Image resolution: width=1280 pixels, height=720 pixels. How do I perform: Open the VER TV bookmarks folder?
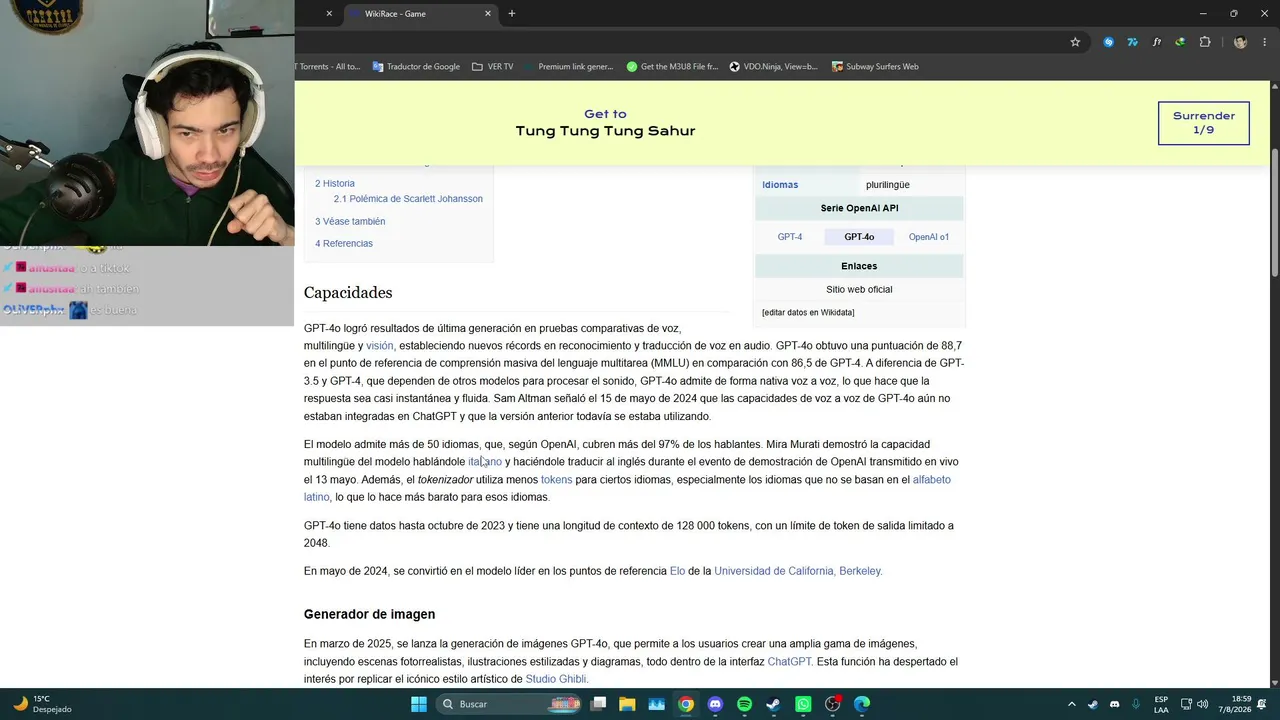(492, 67)
